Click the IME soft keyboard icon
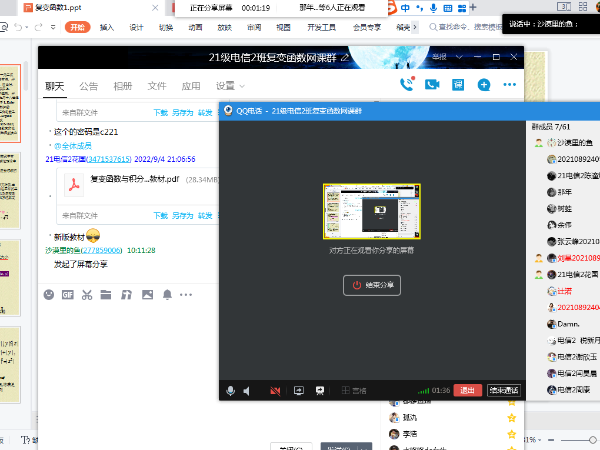Screen dimensions: 600x450 448,8
